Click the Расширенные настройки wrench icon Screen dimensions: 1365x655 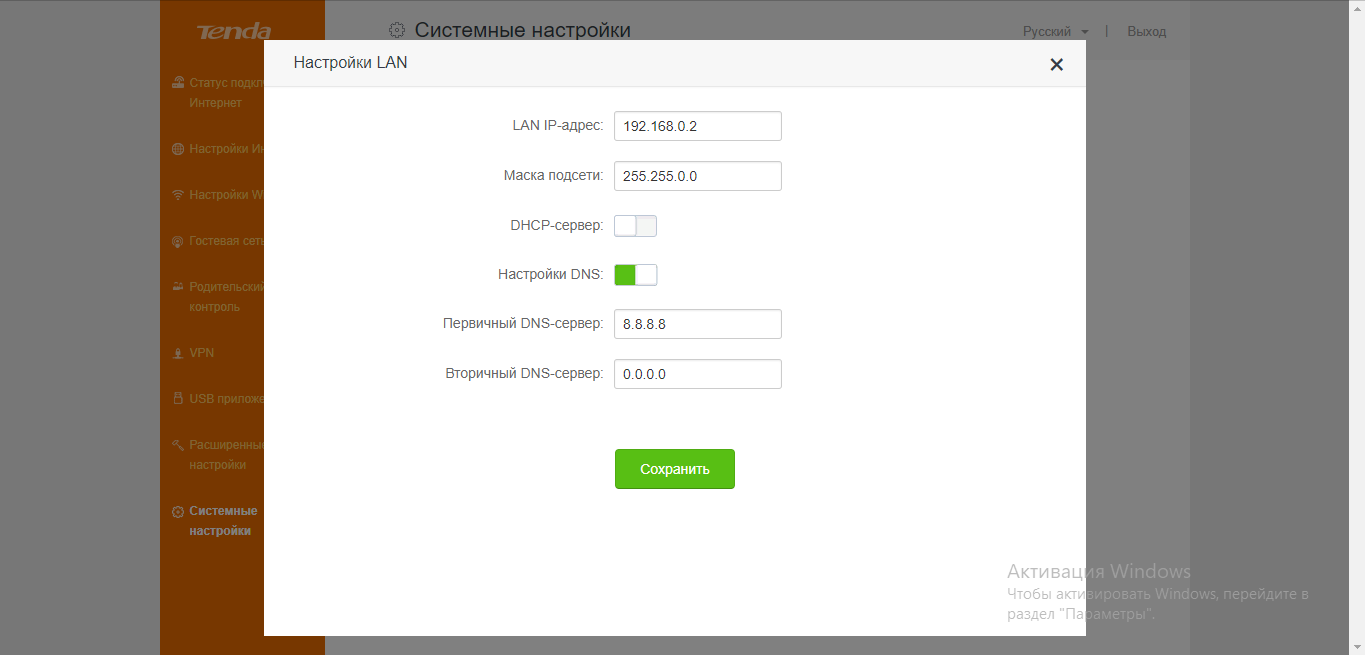(178, 445)
